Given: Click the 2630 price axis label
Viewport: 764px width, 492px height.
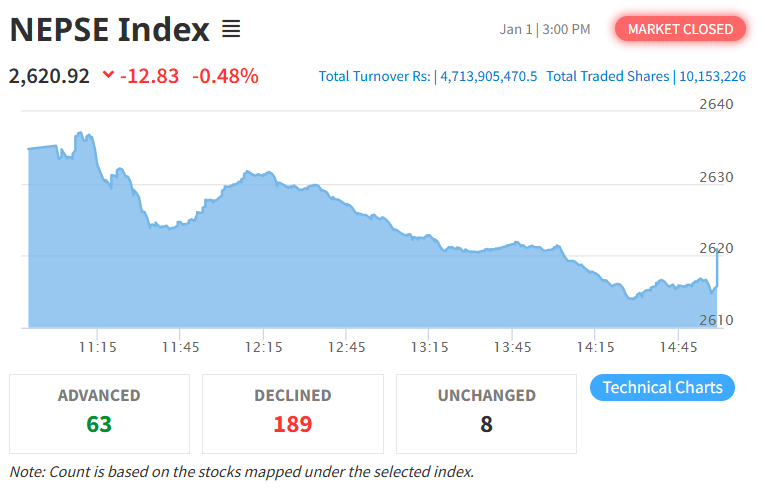Looking at the screenshot, I should coord(716,177).
